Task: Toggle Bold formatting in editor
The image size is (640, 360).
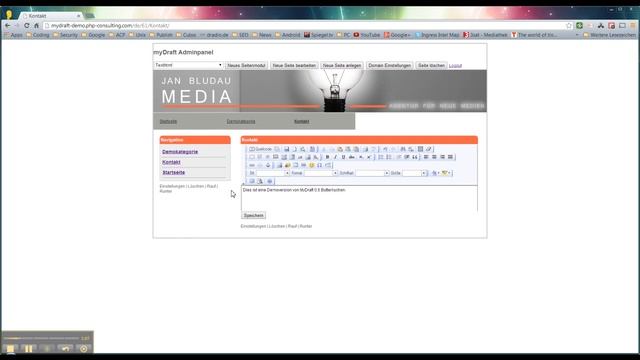Action: pyautogui.click(x=327, y=157)
